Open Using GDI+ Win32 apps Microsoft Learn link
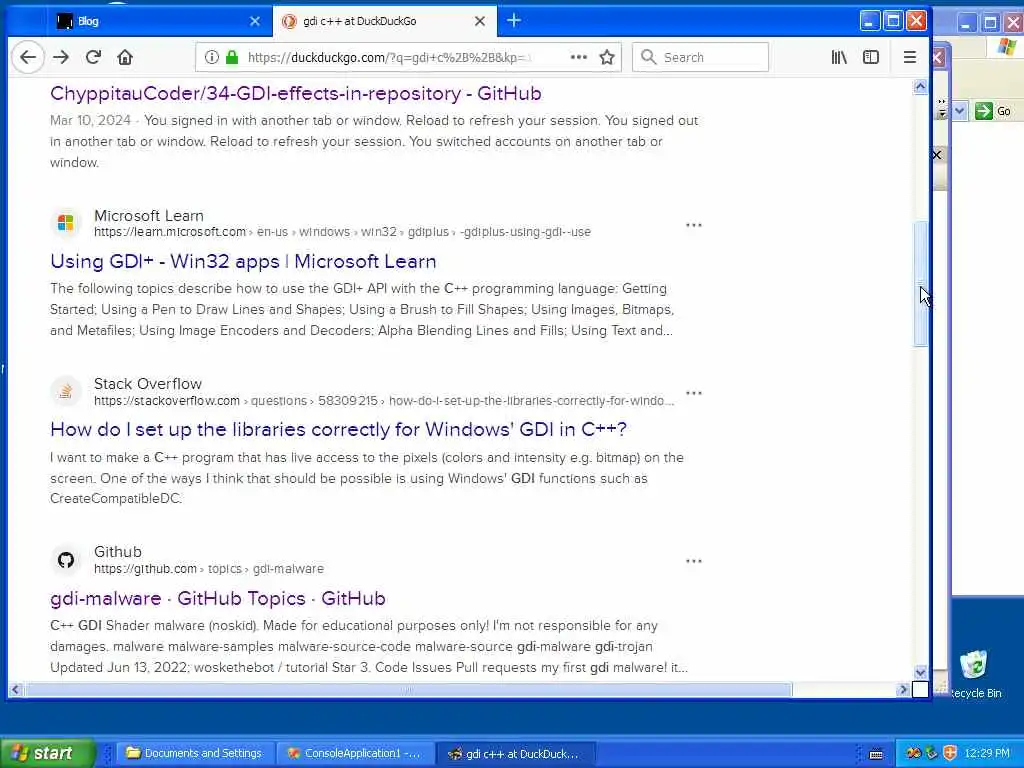Screen dimensions: 1024x768 pyautogui.click(x=244, y=261)
